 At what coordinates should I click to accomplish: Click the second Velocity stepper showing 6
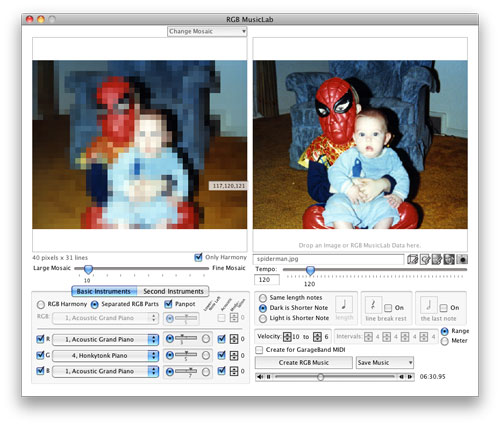(318, 337)
